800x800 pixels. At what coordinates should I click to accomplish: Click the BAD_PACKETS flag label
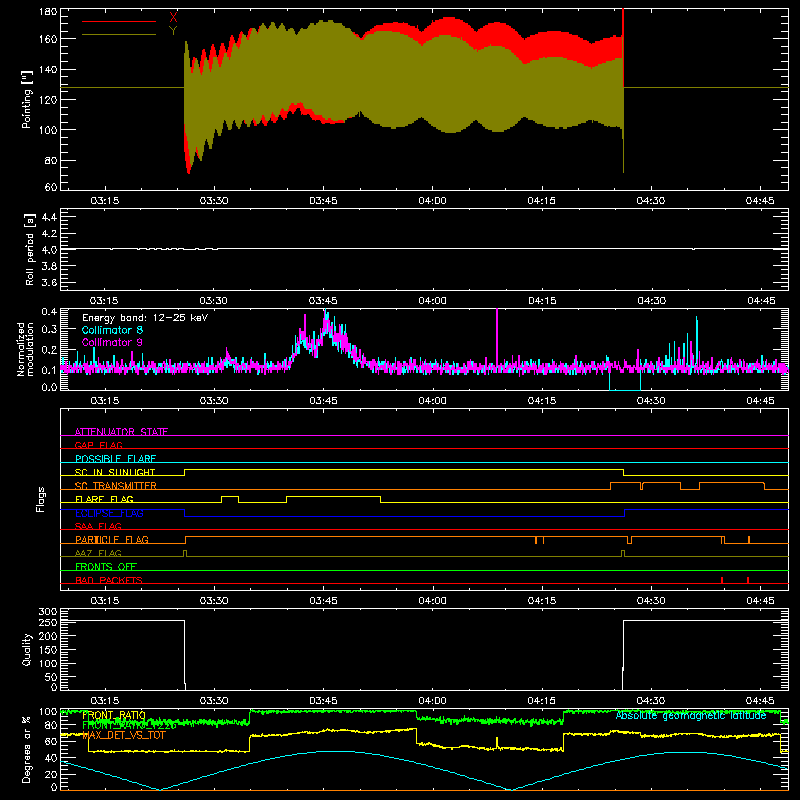tap(109, 580)
